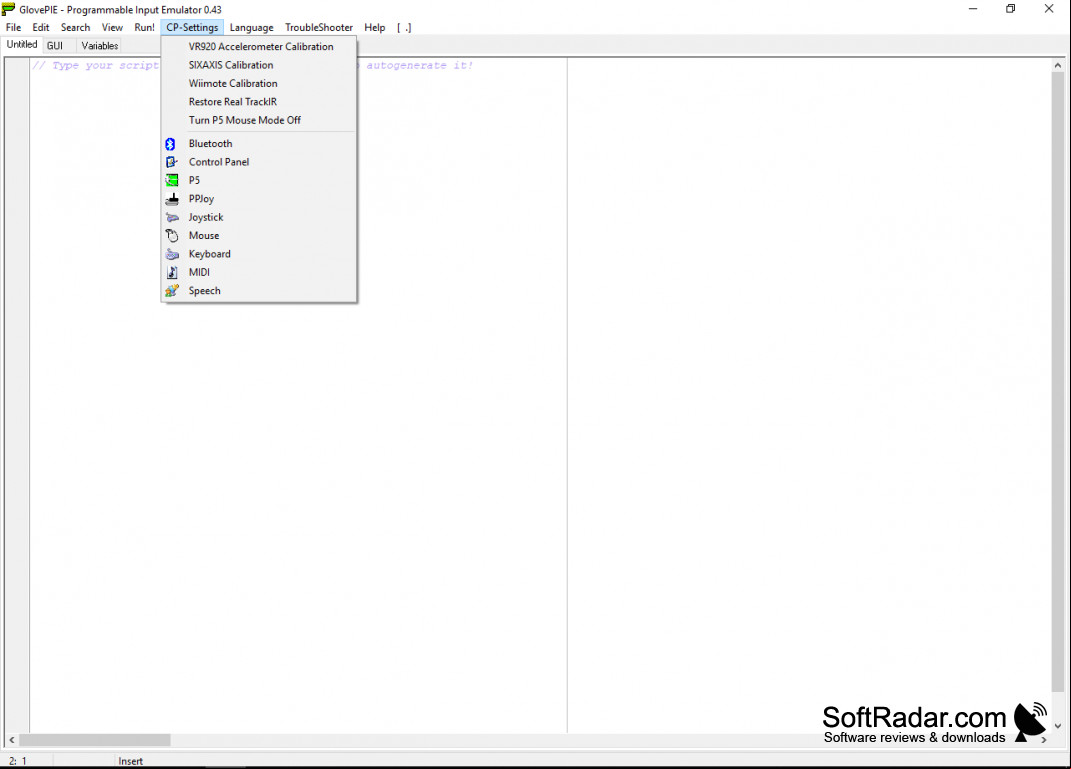The image size is (1071, 769).
Task: Choose SIXAXIS Calibration
Action: coord(260,65)
